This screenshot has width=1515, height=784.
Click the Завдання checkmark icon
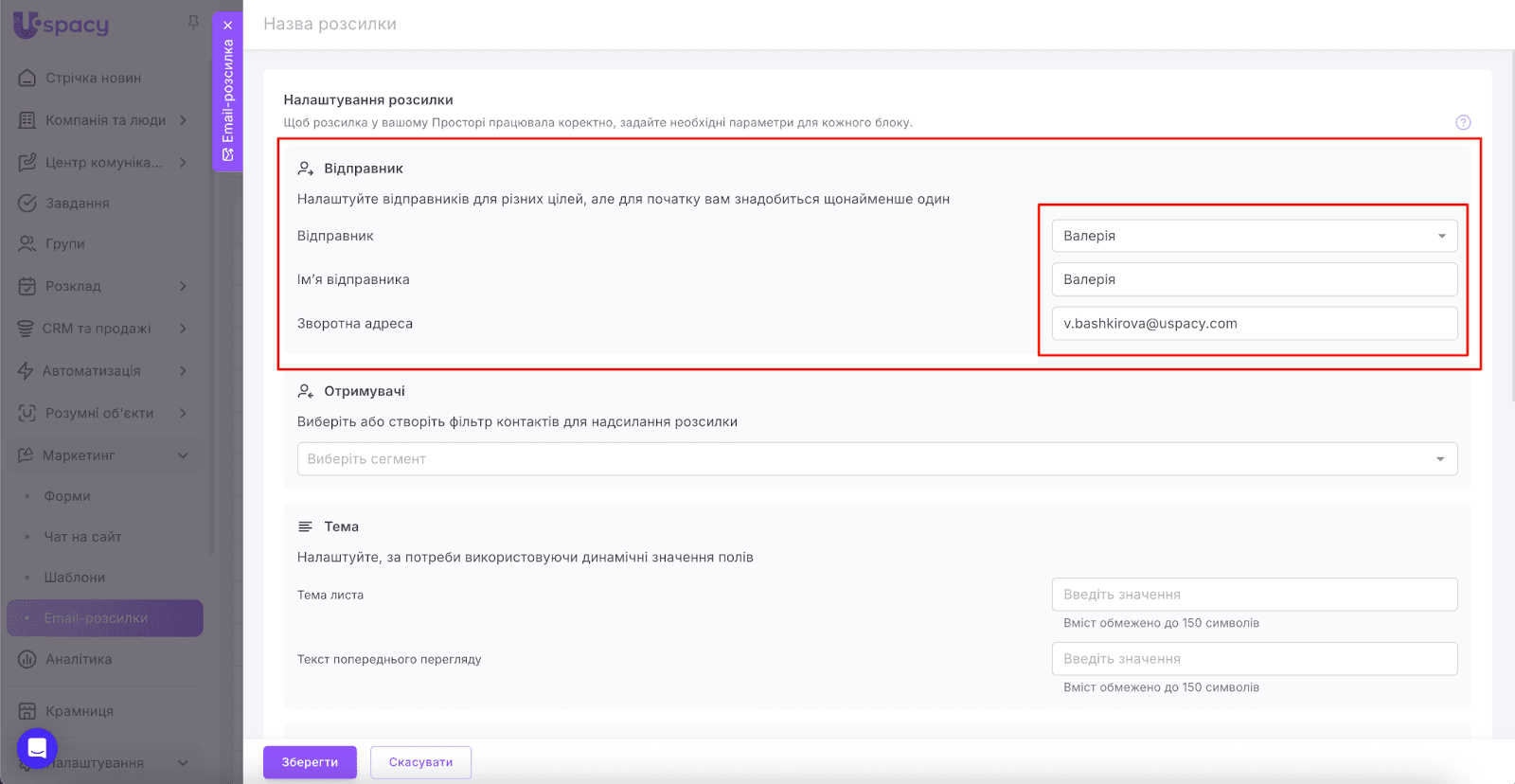(x=27, y=203)
